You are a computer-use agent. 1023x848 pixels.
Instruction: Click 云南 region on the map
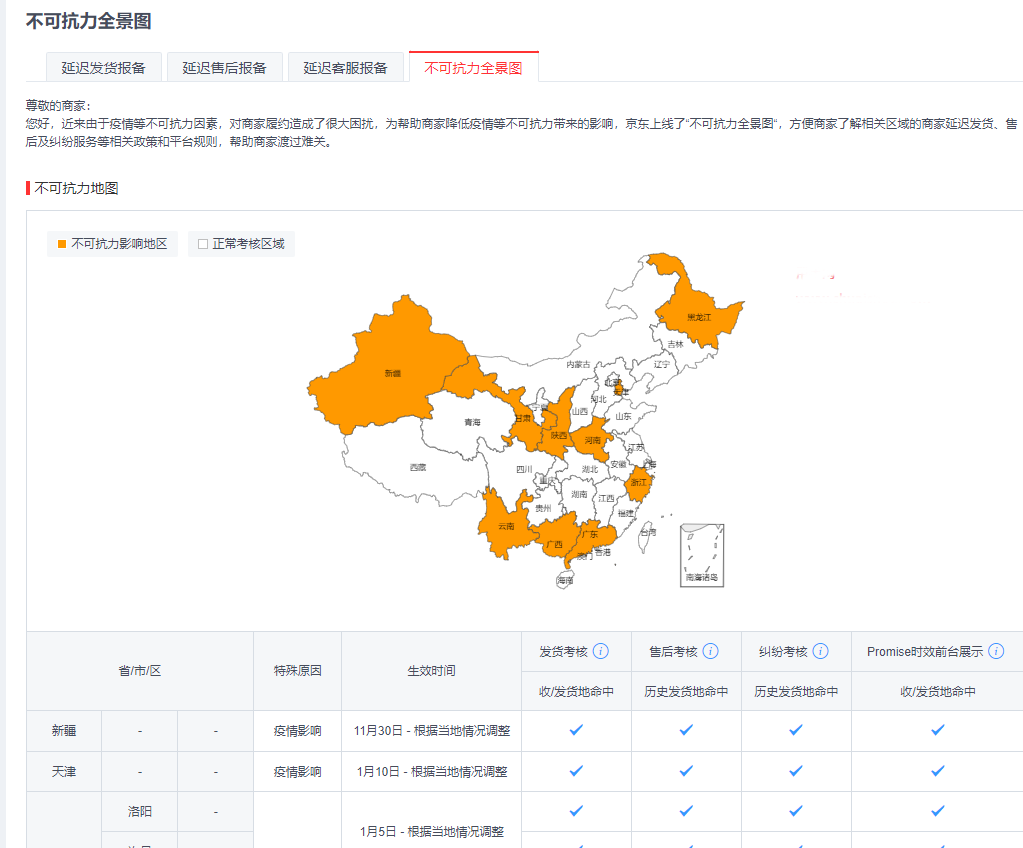(x=505, y=526)
